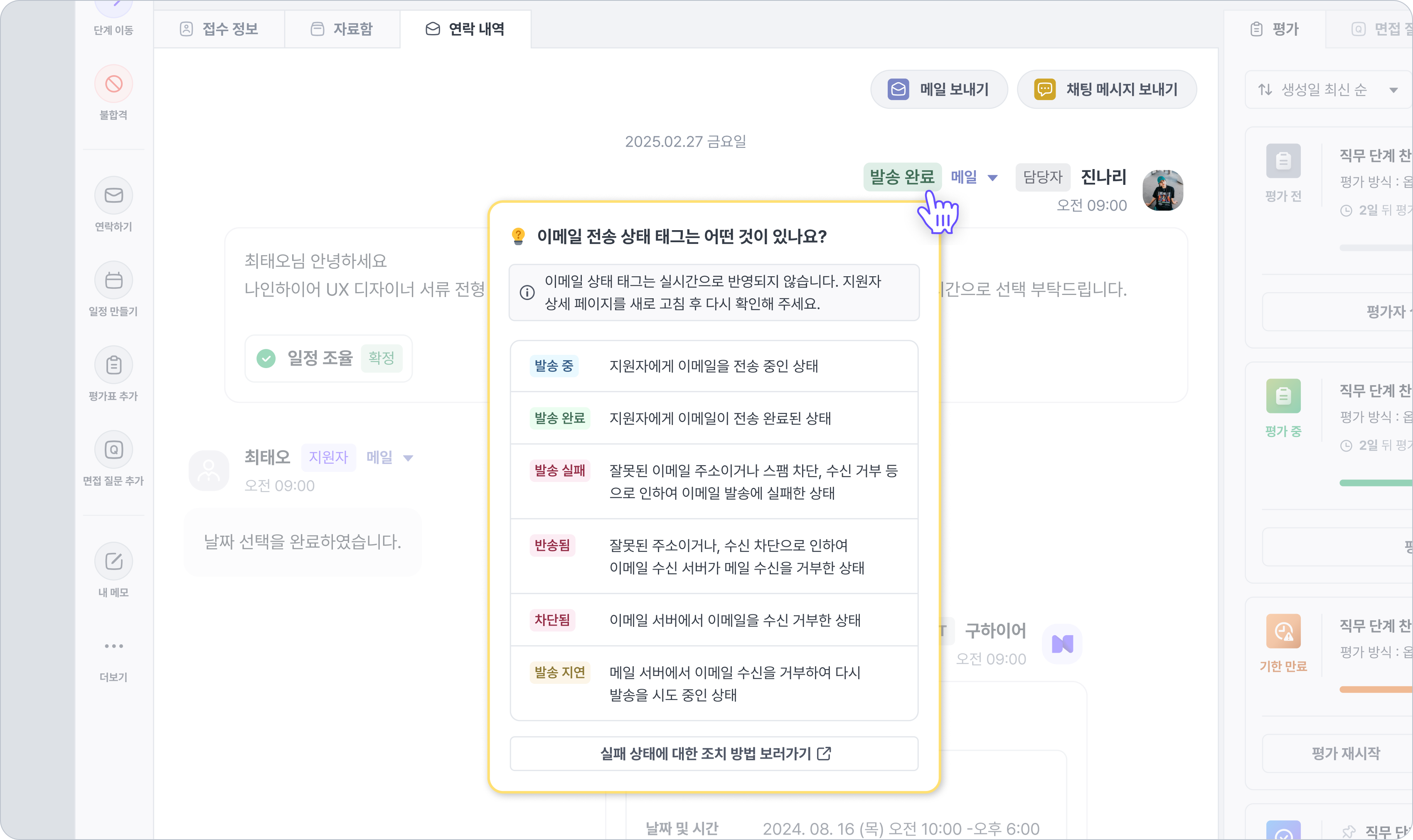1413x840 pixels.
Task: Open 실패 상태에 대한 조치 방법 보러가기 link
Action: (x=714, y=754)
